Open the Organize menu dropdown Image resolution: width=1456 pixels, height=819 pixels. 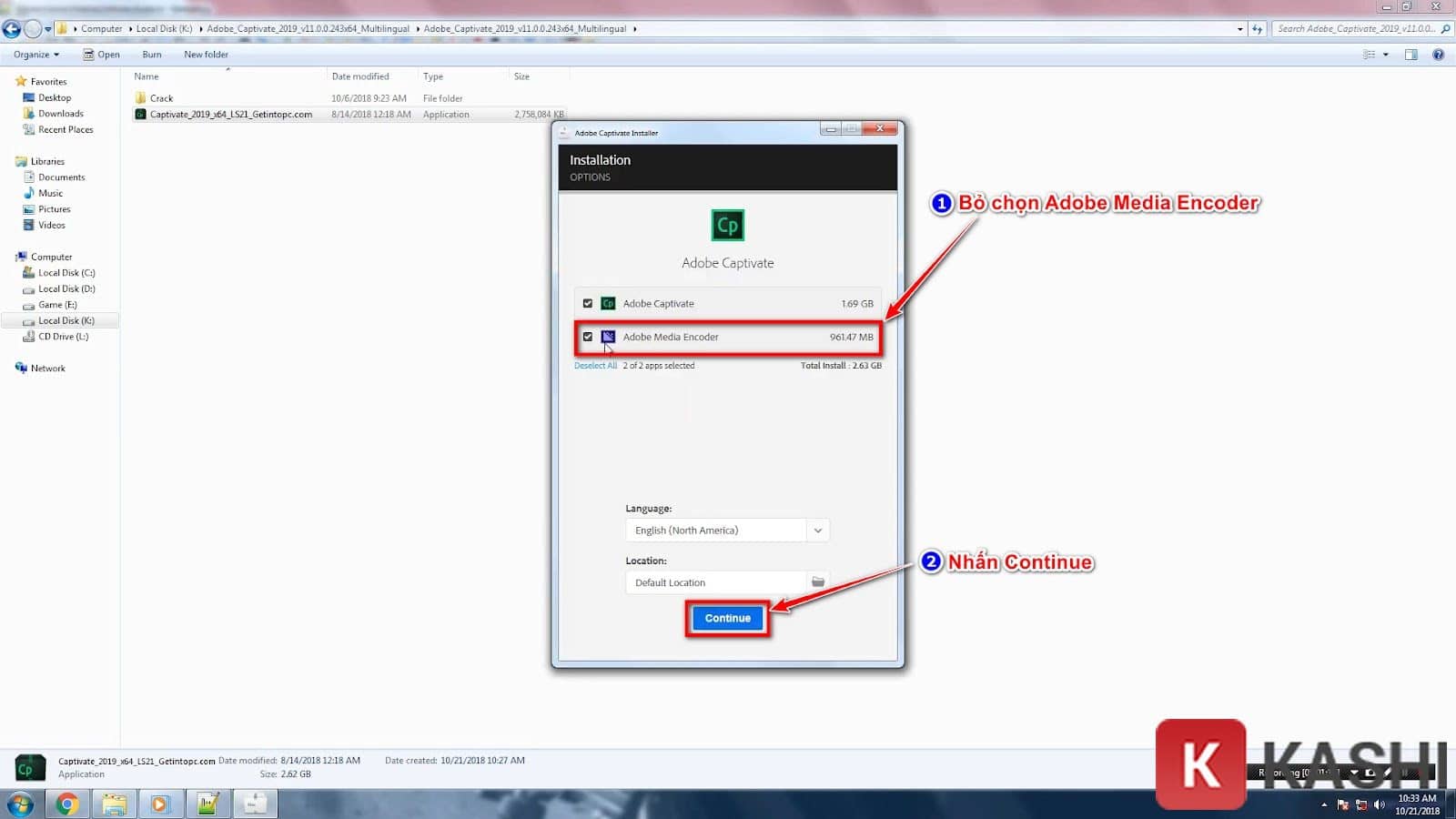[36, 55]
